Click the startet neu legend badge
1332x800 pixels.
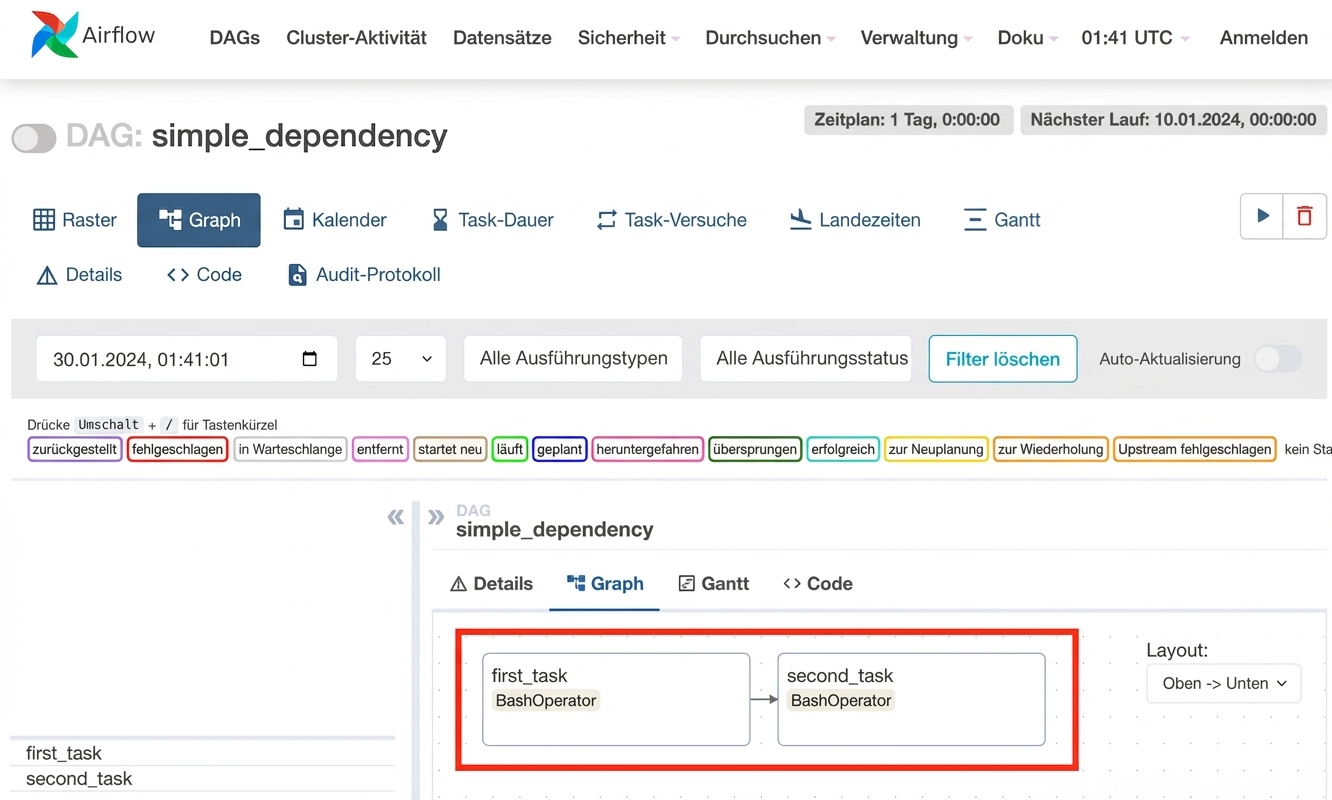click(450, 450)
